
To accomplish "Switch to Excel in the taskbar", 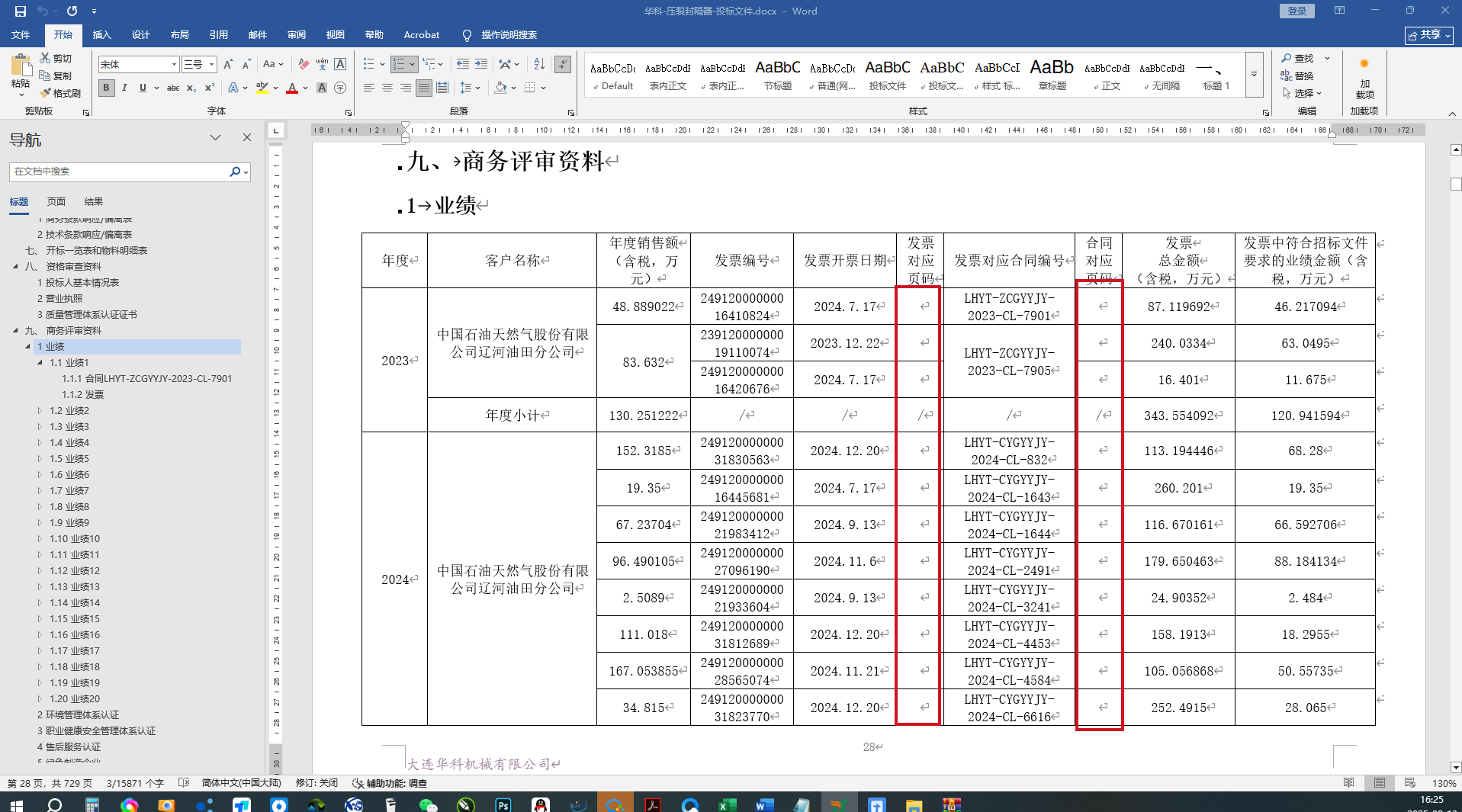I will point(727,804).
